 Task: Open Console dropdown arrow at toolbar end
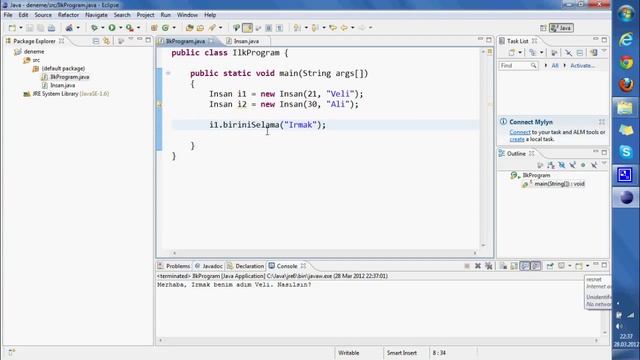[x=587, y=266]
